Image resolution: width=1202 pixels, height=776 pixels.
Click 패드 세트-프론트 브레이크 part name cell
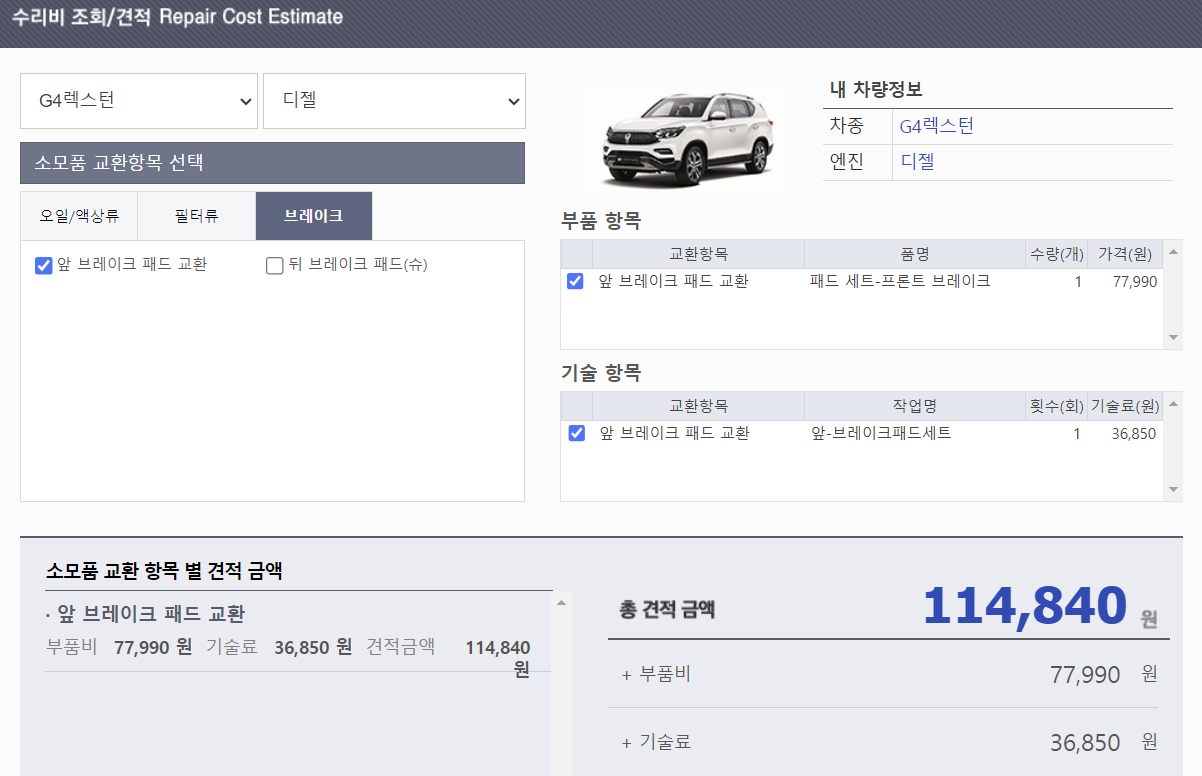point(900,282)
